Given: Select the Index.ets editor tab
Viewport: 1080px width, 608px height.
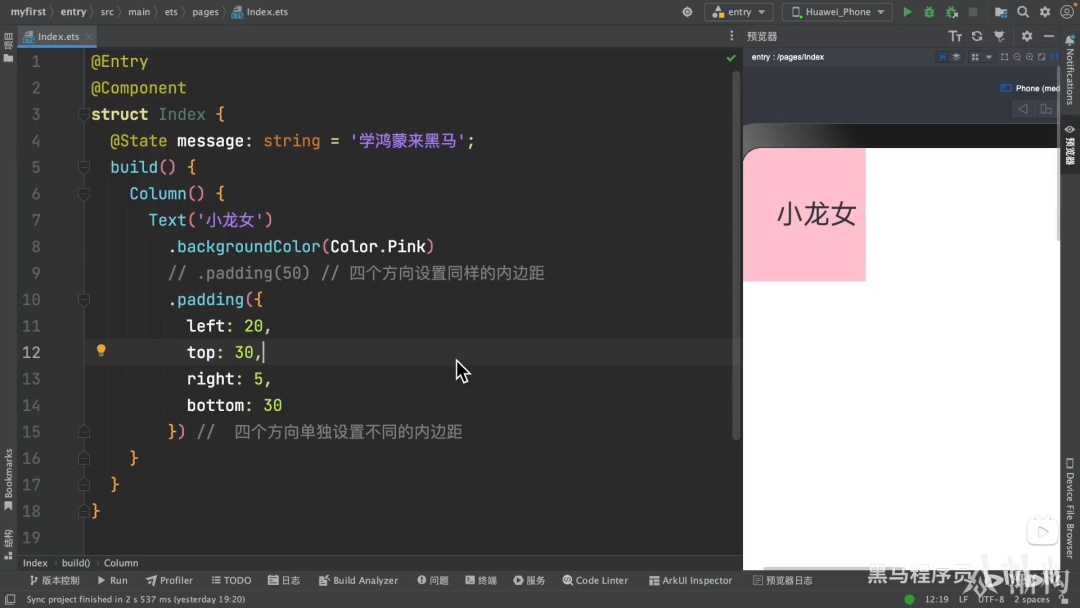Looking at the screenshot, I should click(x=58, y=36).
